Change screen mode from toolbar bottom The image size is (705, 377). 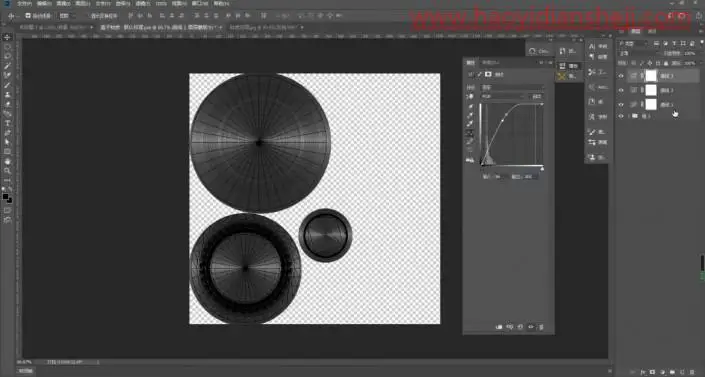(x=7, y=220)
